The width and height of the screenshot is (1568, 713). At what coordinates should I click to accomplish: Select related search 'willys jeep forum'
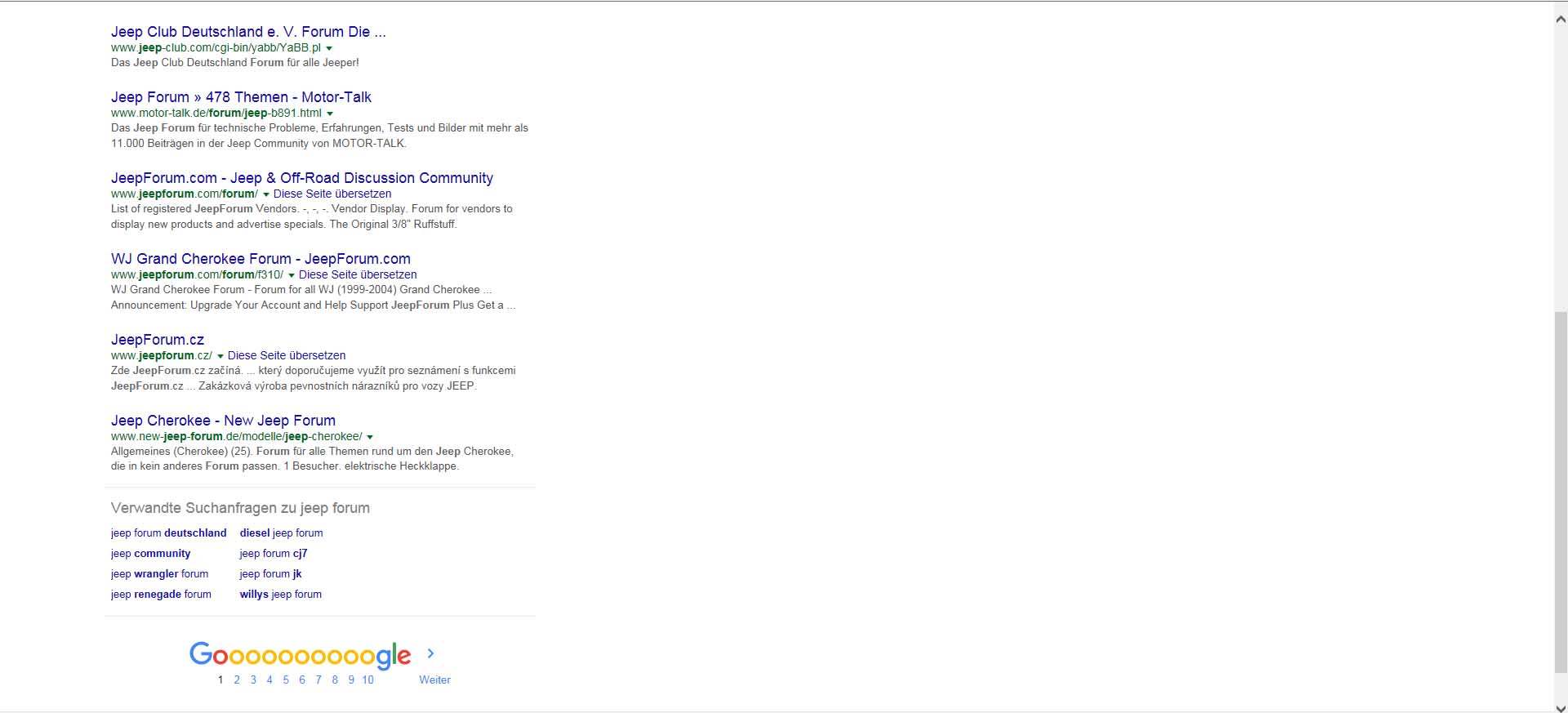pyautogui.click(x=280, y=594)
